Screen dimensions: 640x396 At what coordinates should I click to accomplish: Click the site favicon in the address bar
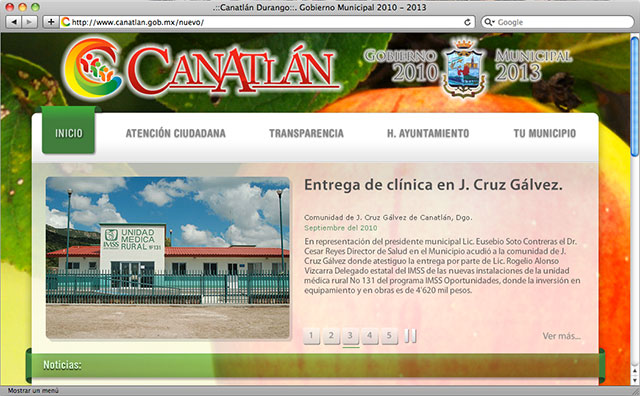65,22
